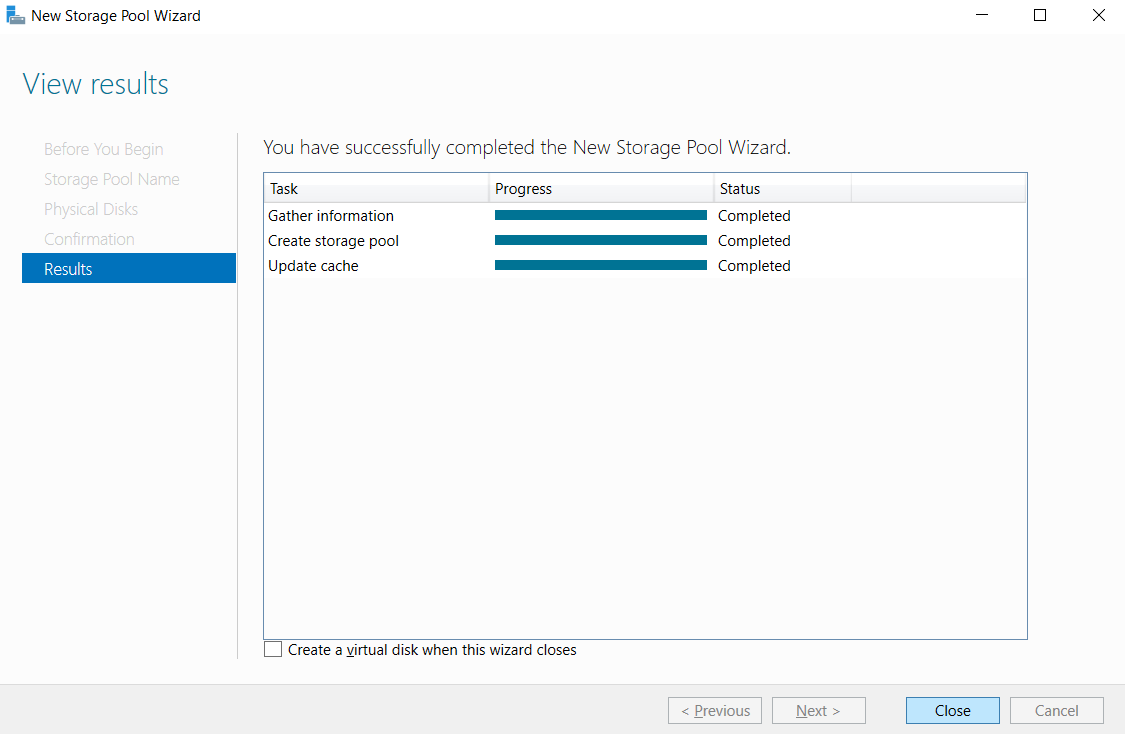Screen dimensions: 1125x734
Task: Click the Progress column header
Action: click(x=601, y=189)
